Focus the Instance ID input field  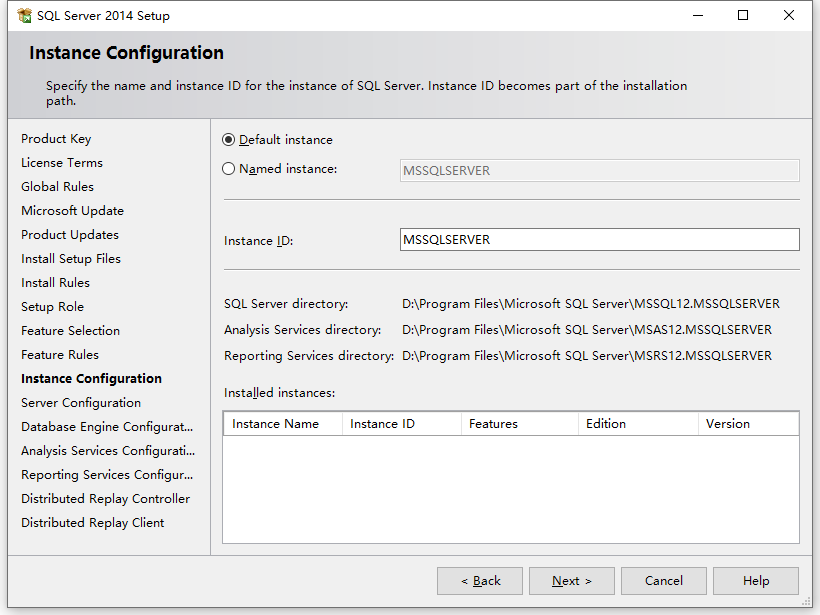(599, 240)
